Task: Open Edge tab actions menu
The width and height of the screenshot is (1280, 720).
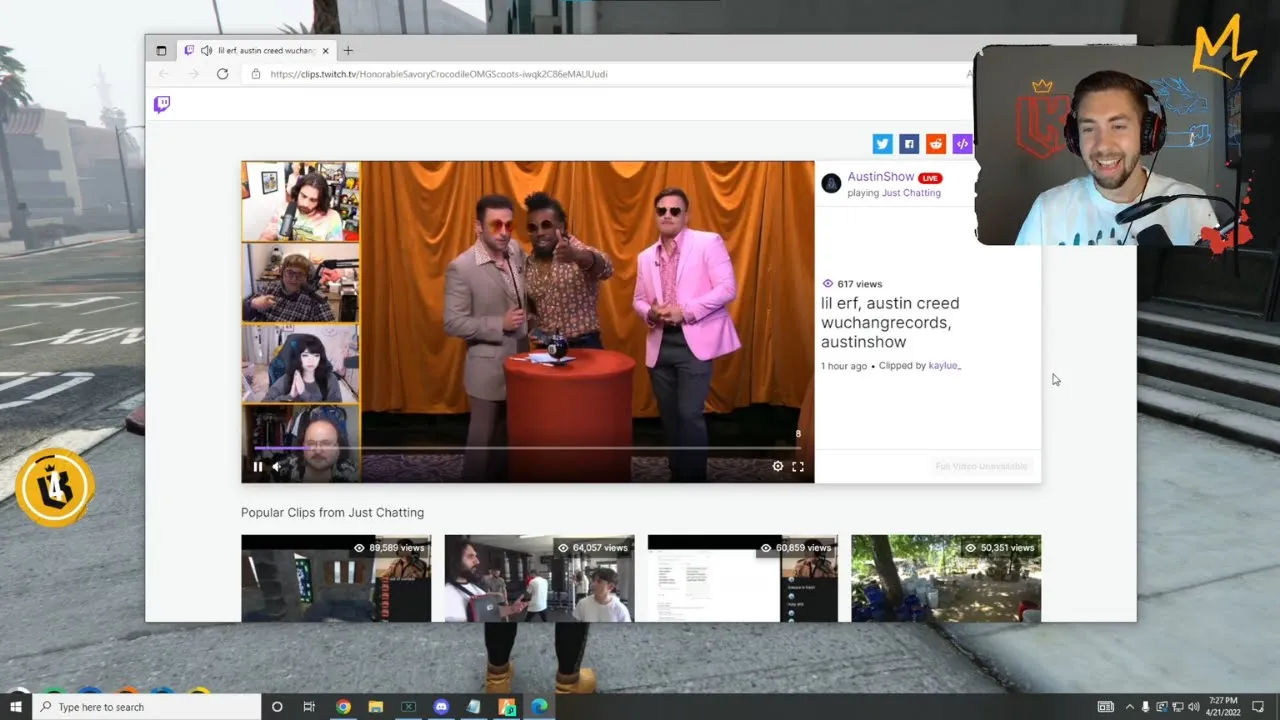Action: 161,50
